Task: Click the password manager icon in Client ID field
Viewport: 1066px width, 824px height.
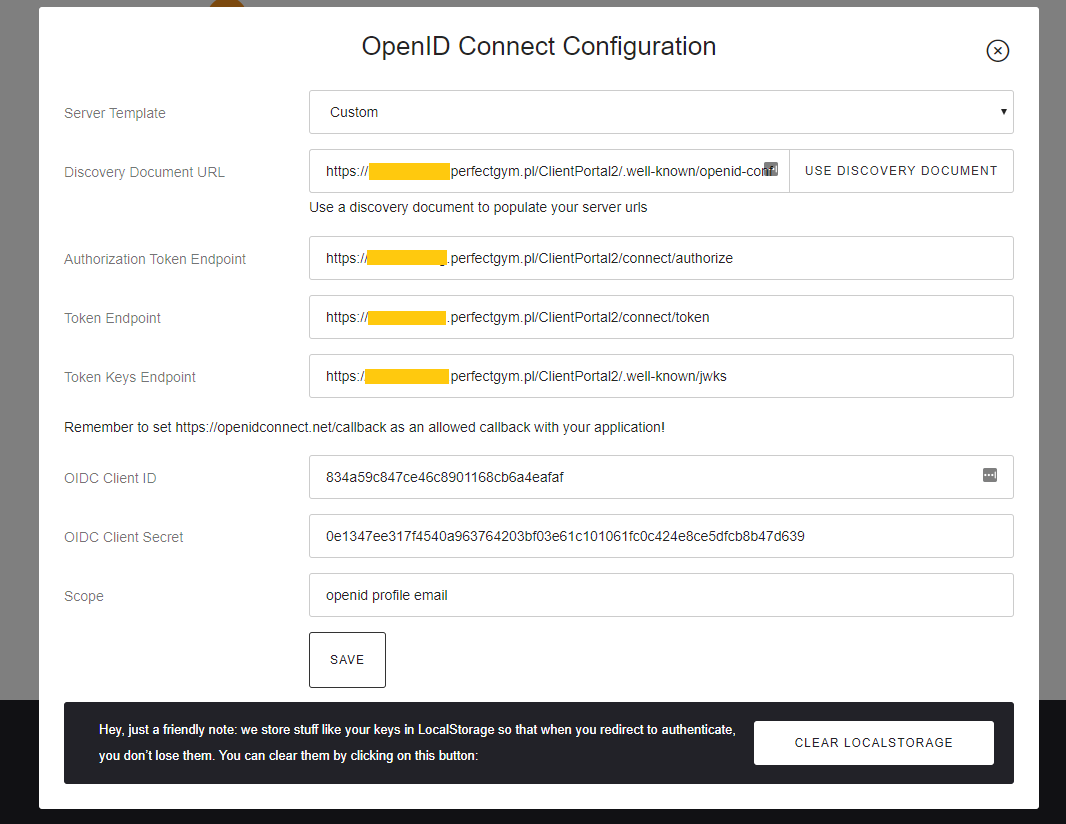Action: pos(989,475)
